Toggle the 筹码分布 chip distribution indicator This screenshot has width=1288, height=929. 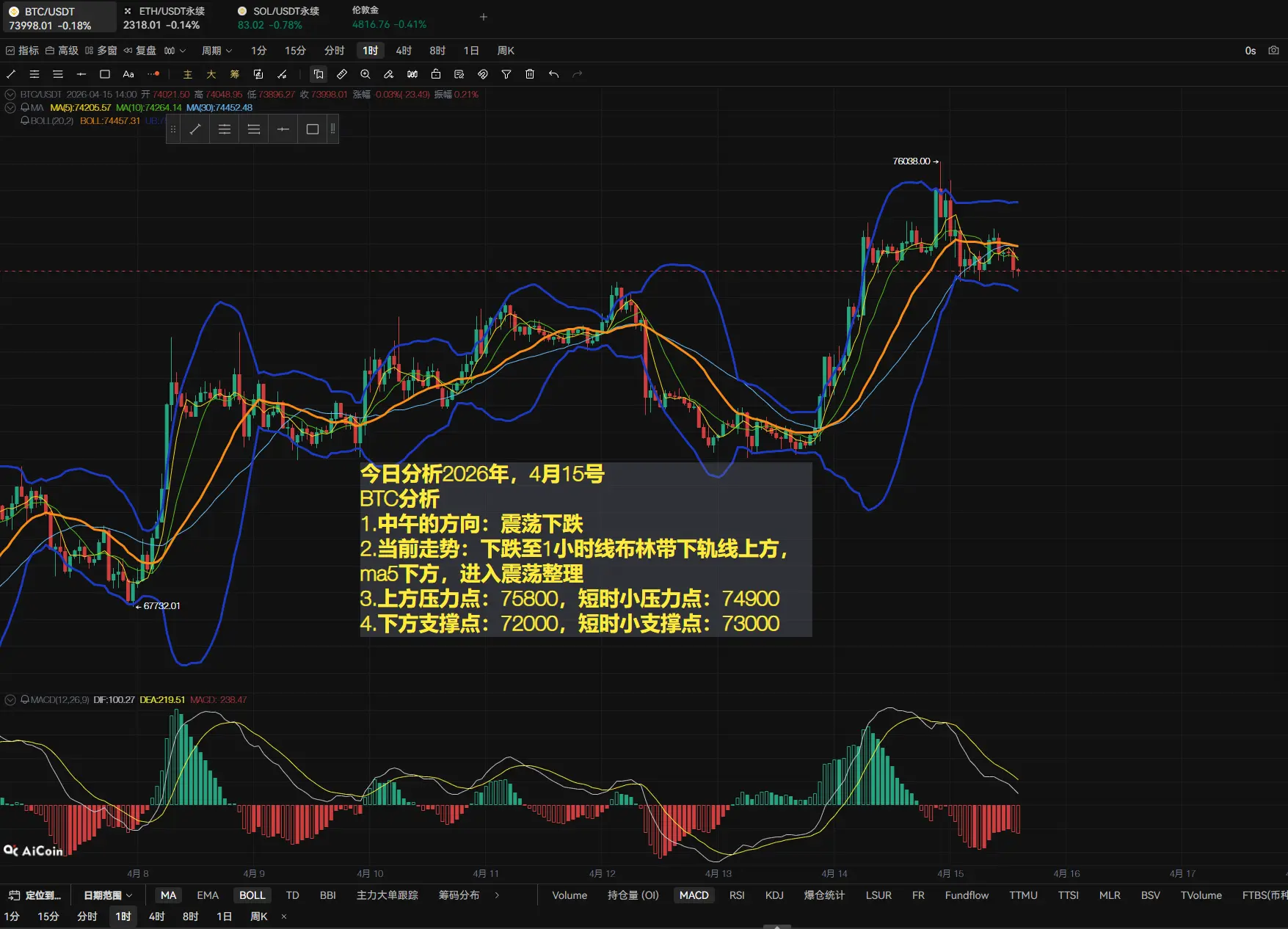point(459,895)
